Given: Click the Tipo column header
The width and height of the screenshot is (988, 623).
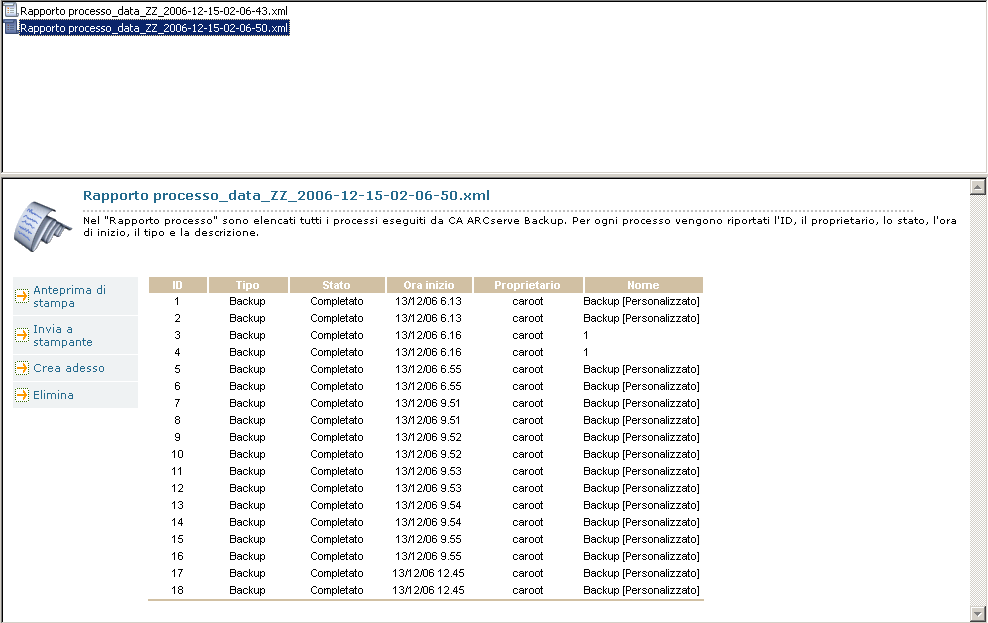Looking at the screenshot, I should pyautogui.click(x=248, y=285).
